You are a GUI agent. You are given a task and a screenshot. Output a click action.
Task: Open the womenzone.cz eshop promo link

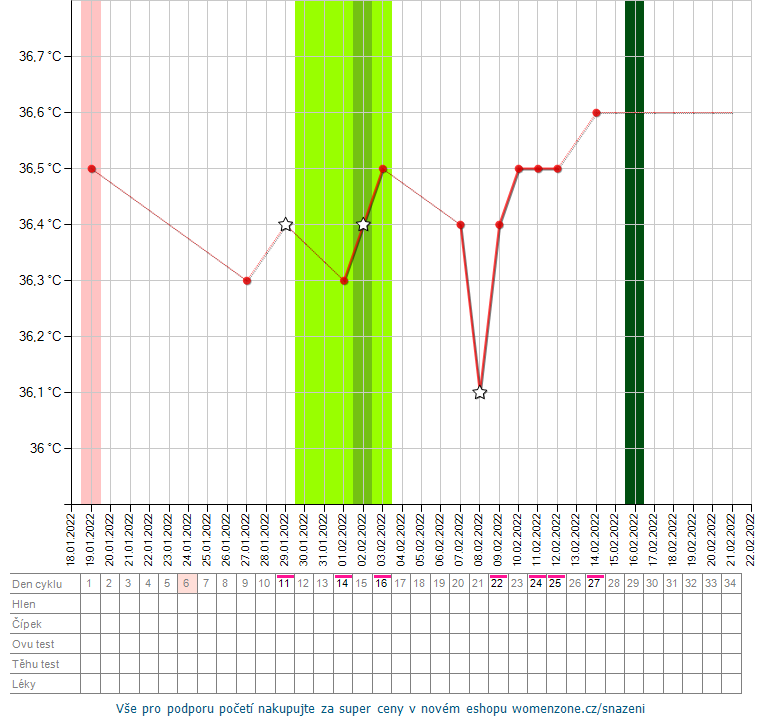tap(380, 708)
